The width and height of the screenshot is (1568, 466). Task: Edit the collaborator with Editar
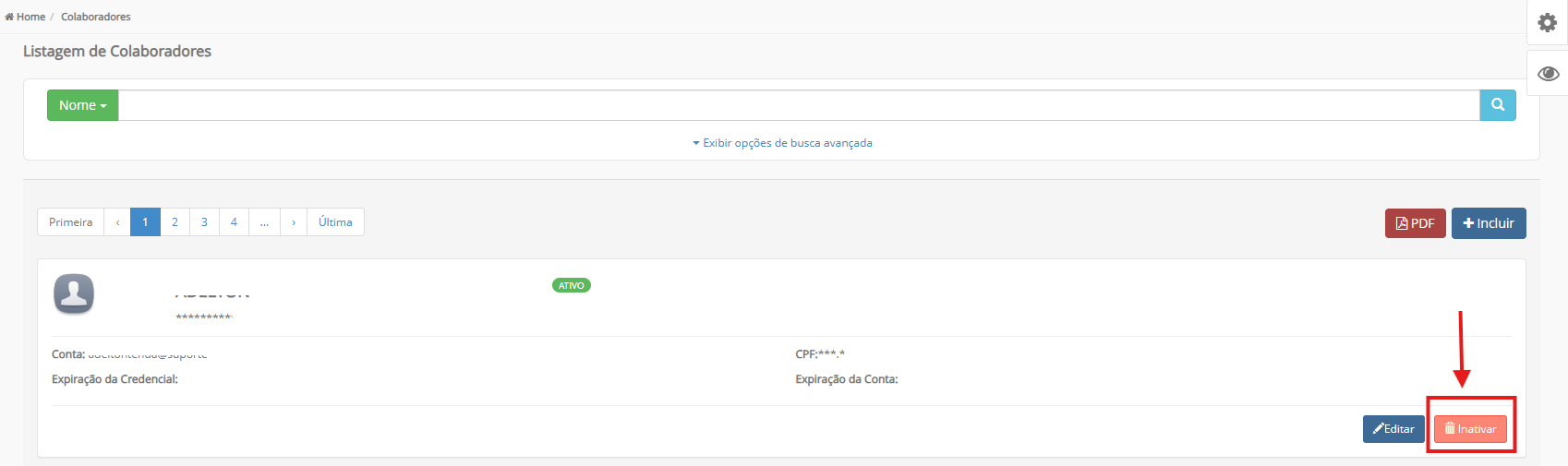tap(1393, 429)
